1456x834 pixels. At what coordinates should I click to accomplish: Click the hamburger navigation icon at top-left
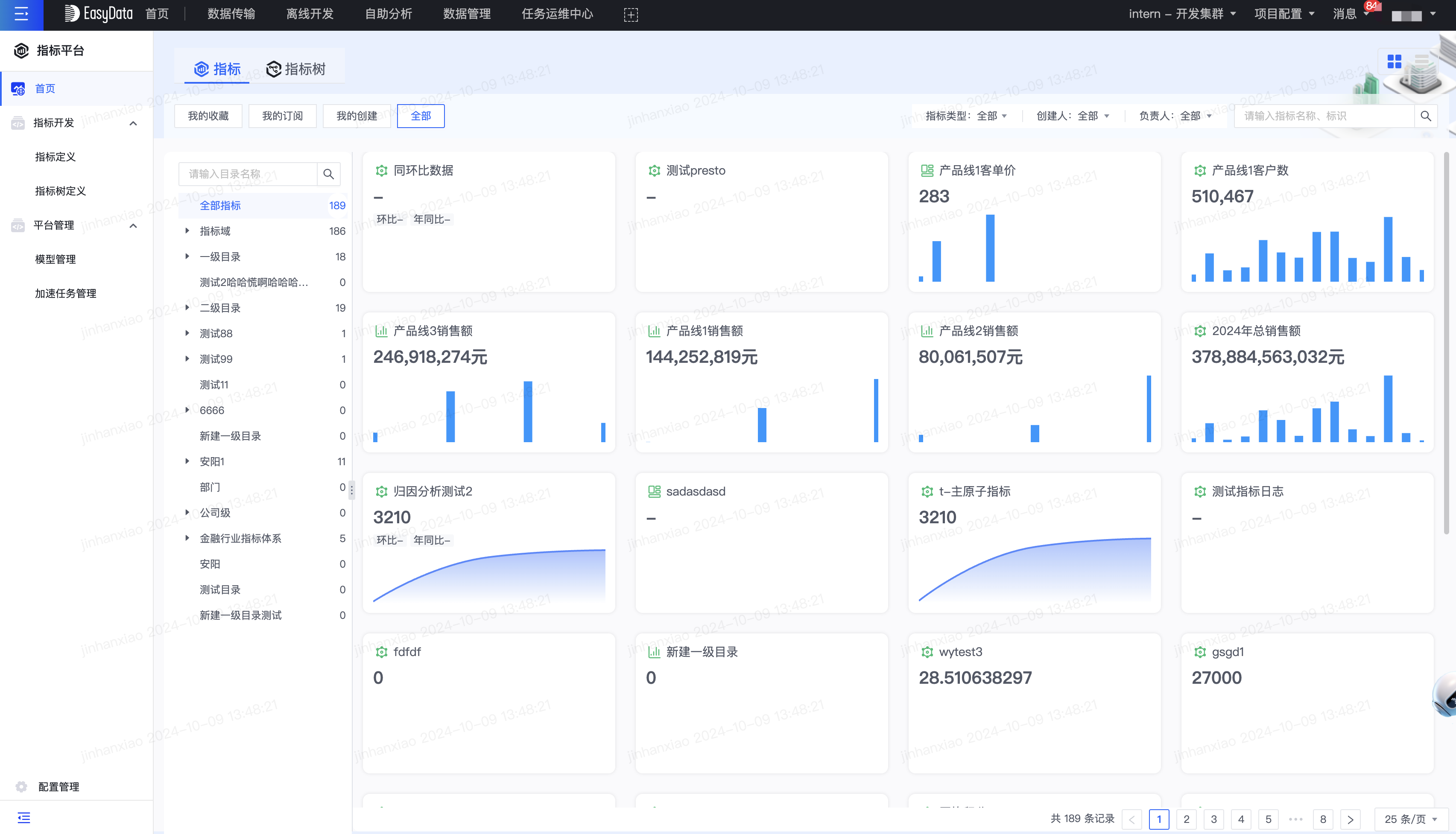pos(21,15)
